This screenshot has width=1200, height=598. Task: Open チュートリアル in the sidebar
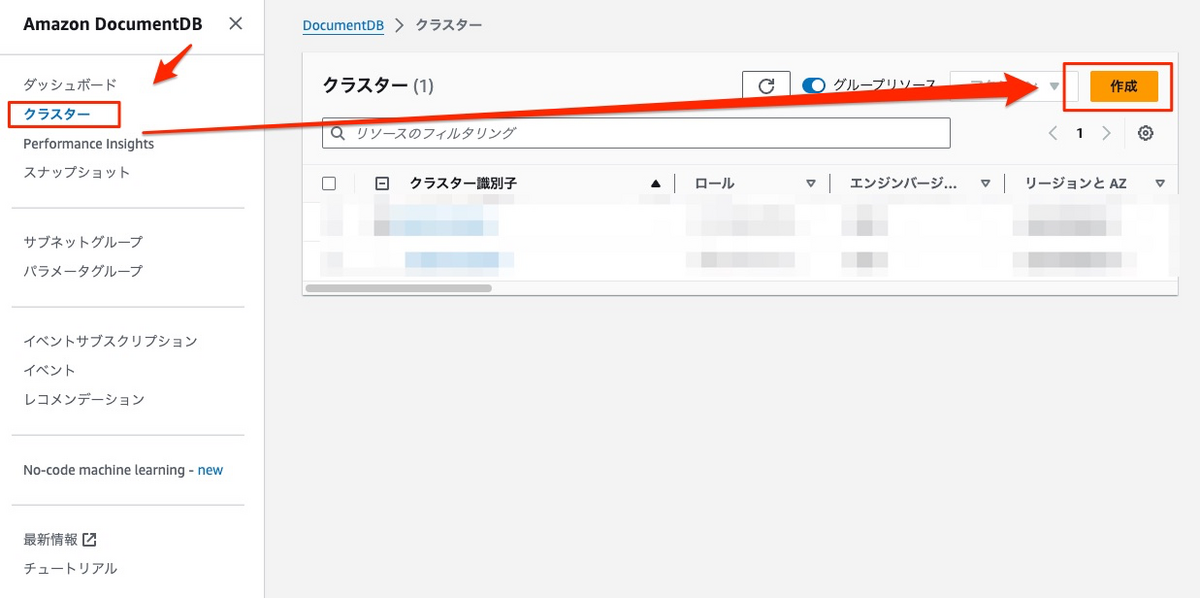(70, 568)
